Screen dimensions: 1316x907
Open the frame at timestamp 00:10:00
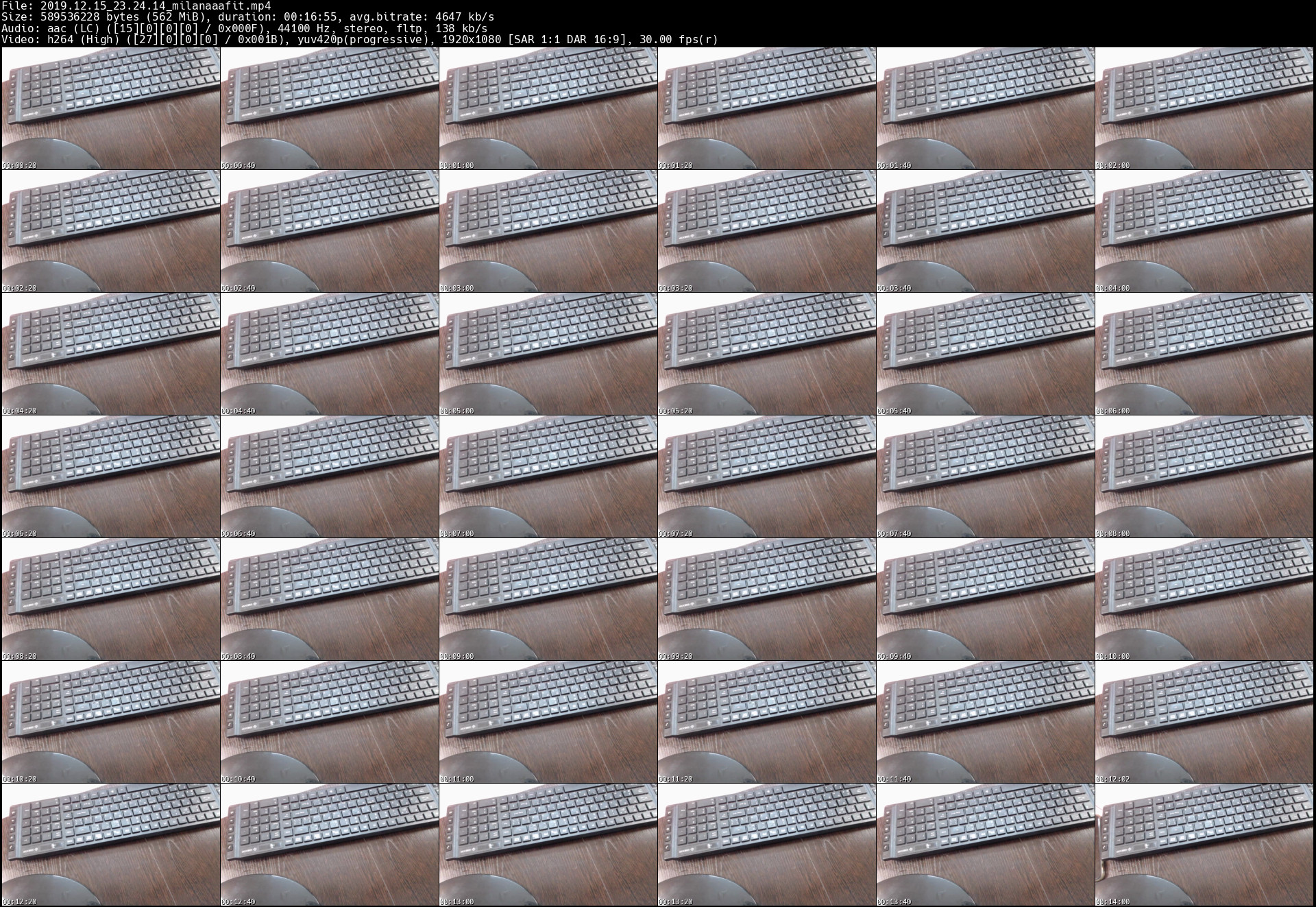[1204, 599]
